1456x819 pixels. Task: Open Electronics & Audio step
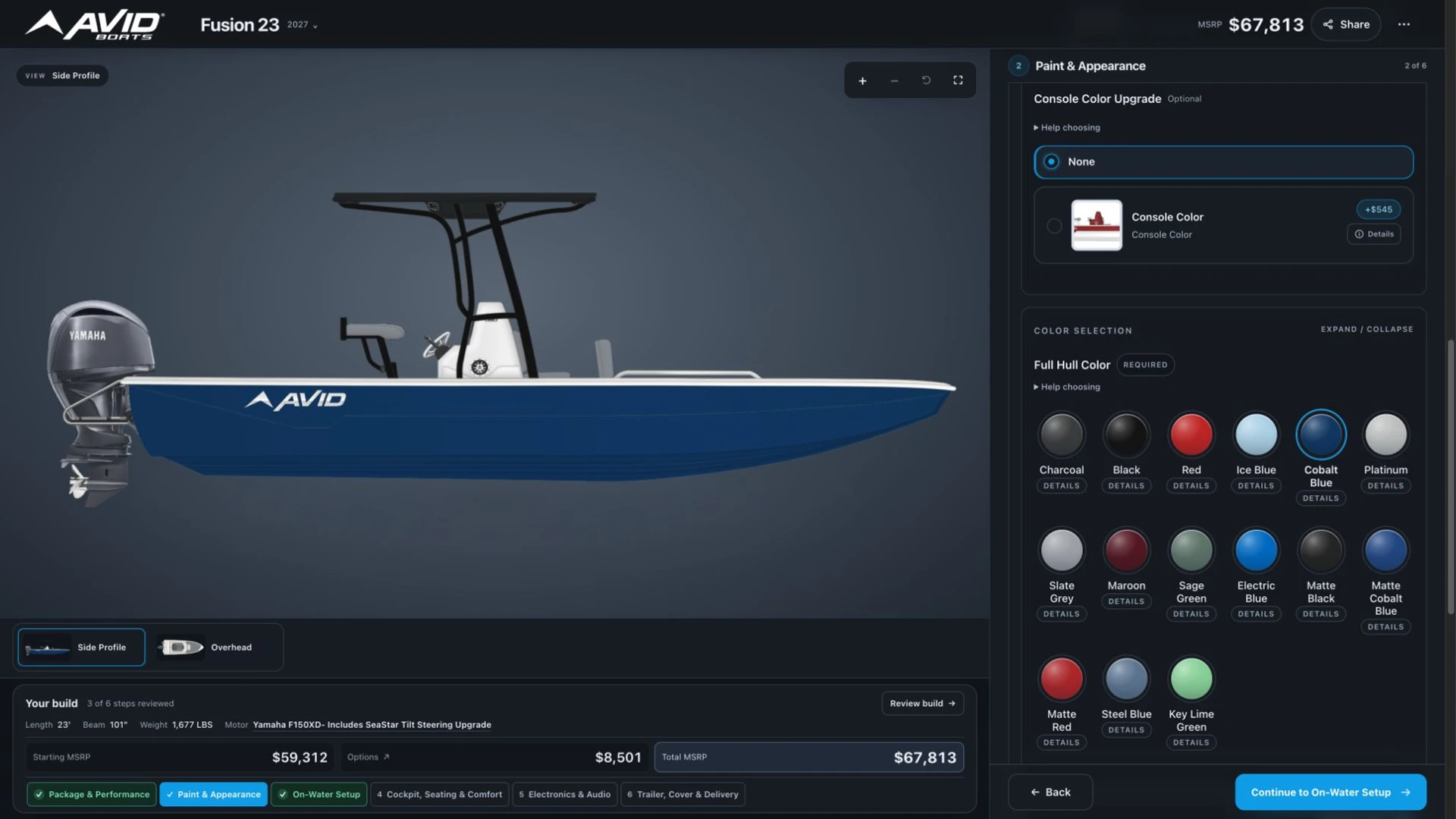tap(565, 794)
